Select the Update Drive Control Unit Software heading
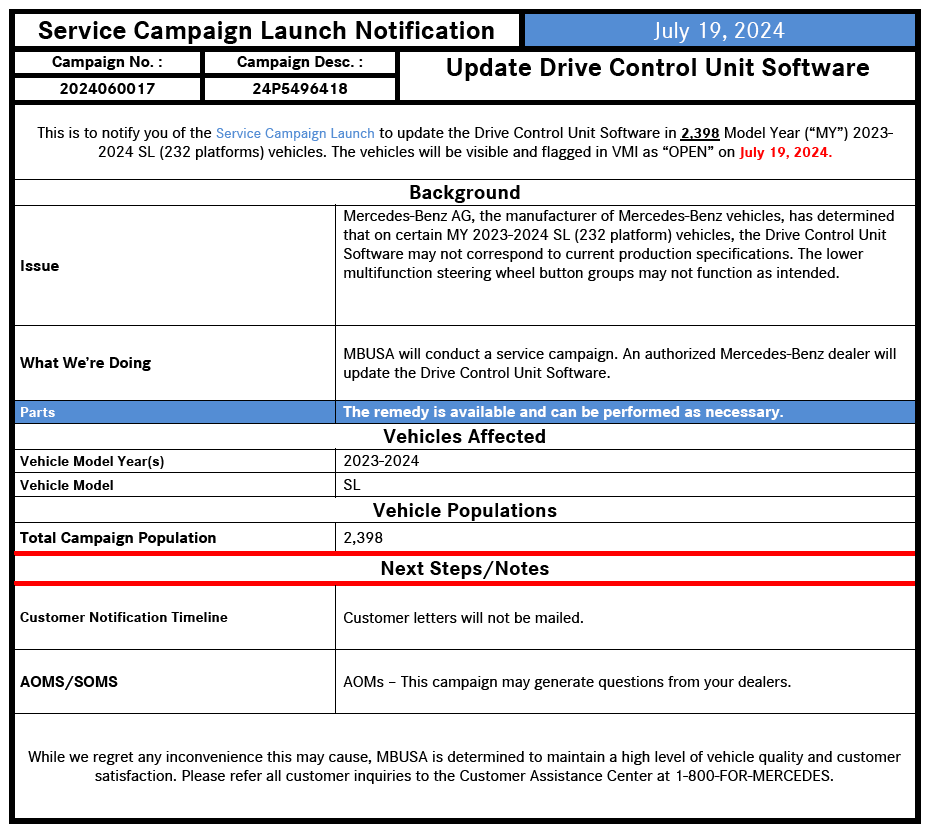 [657, 68]
